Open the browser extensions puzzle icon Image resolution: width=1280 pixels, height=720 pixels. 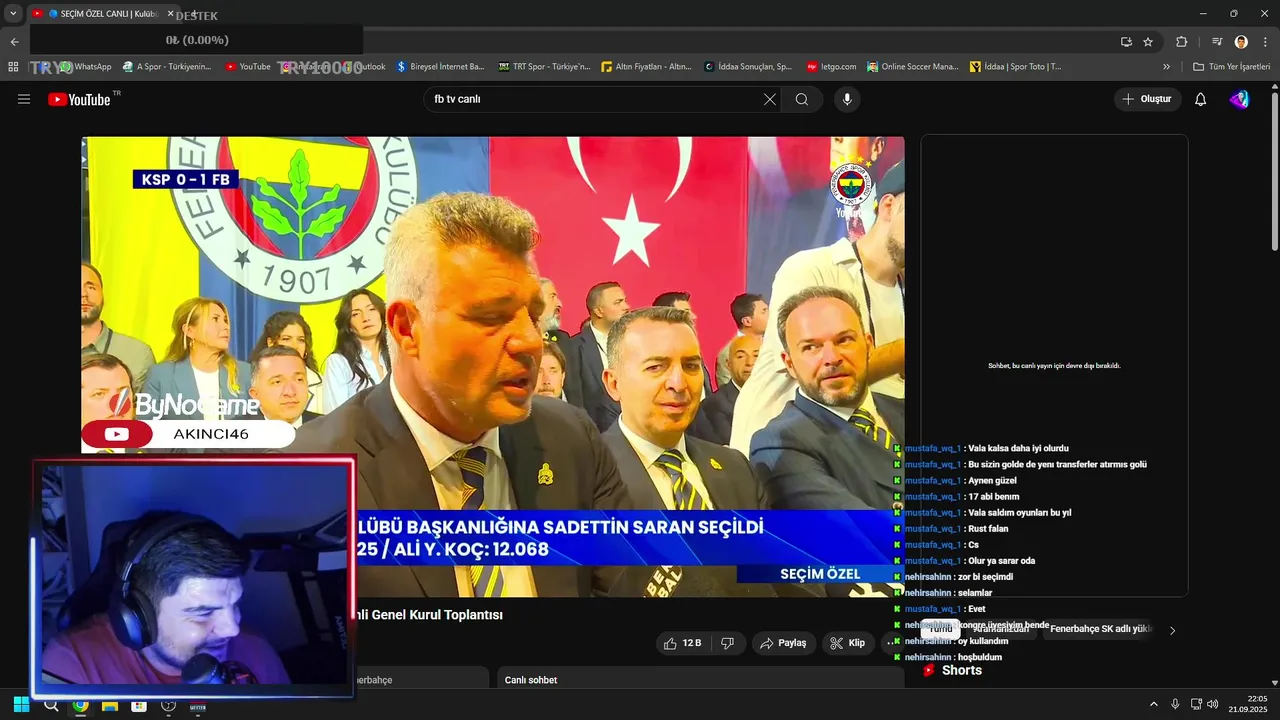point(1181,42)
